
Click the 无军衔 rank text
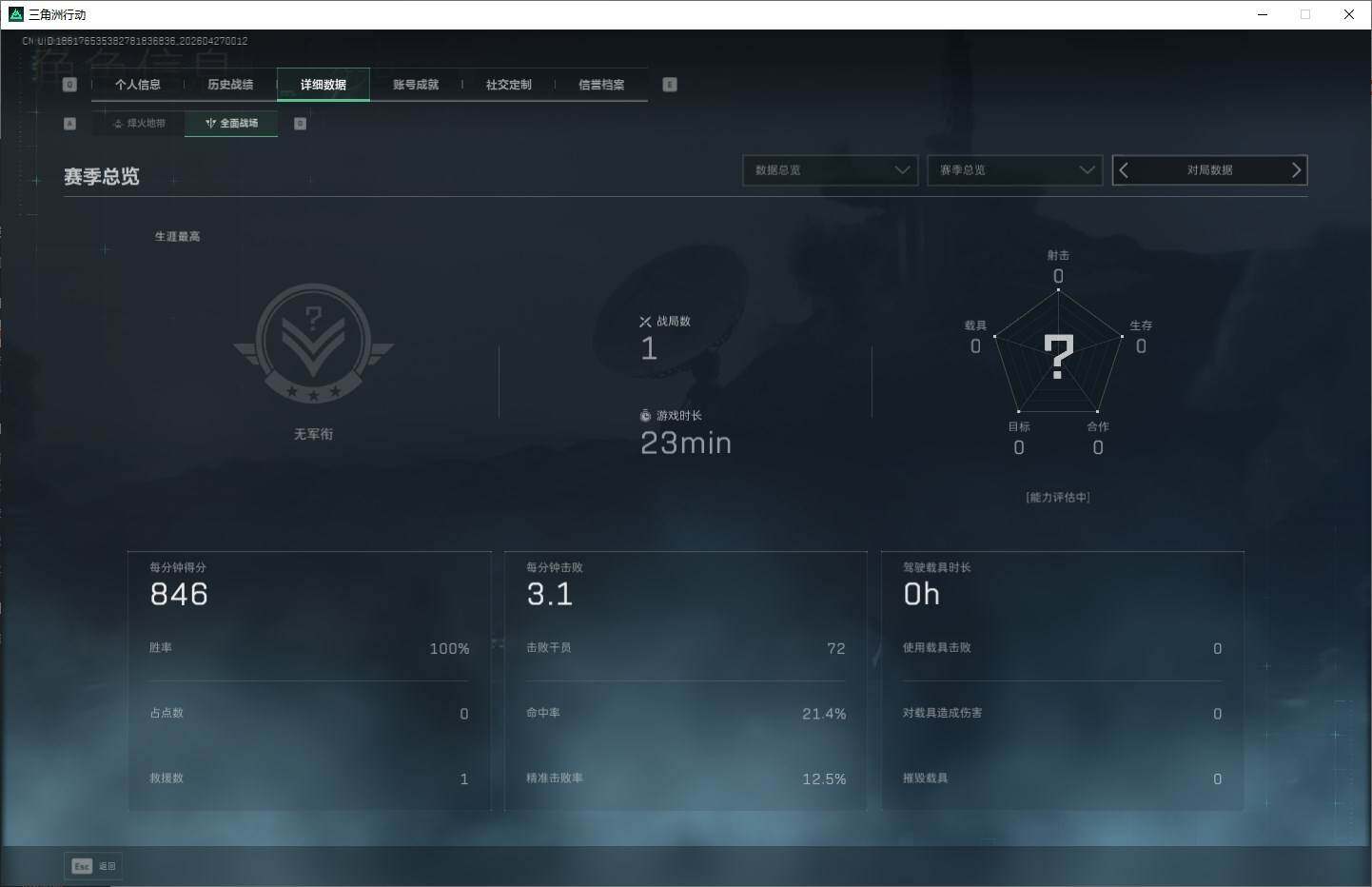point(313,434)
